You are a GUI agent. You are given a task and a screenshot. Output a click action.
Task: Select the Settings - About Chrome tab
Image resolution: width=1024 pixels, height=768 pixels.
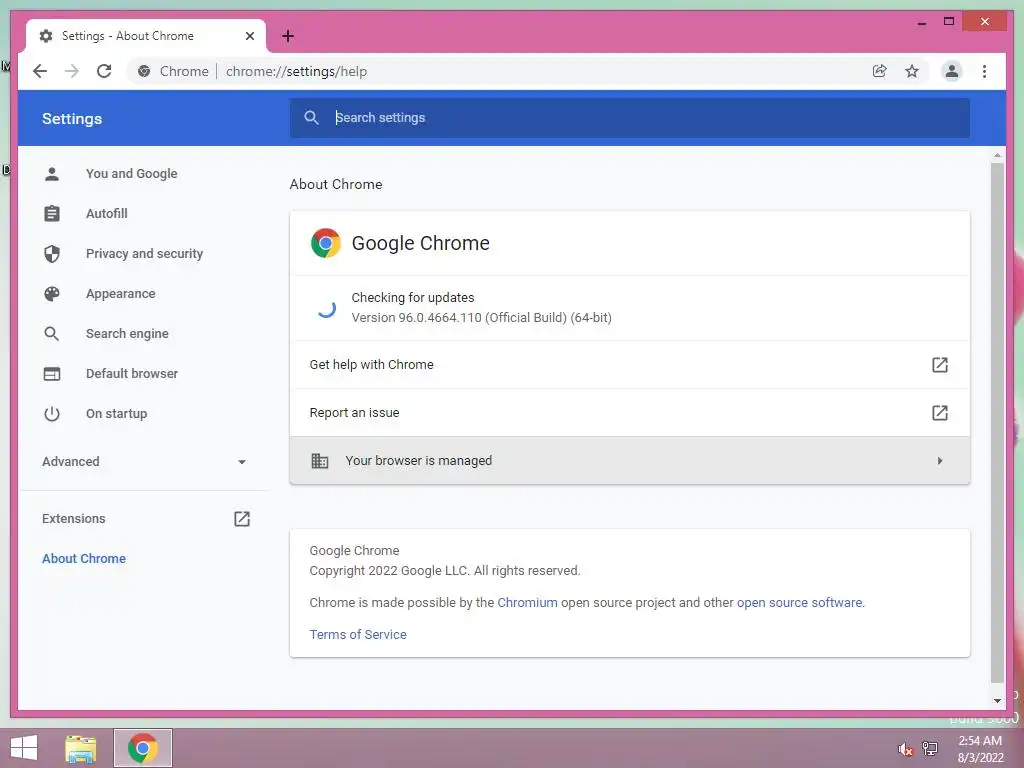(146, 36)
